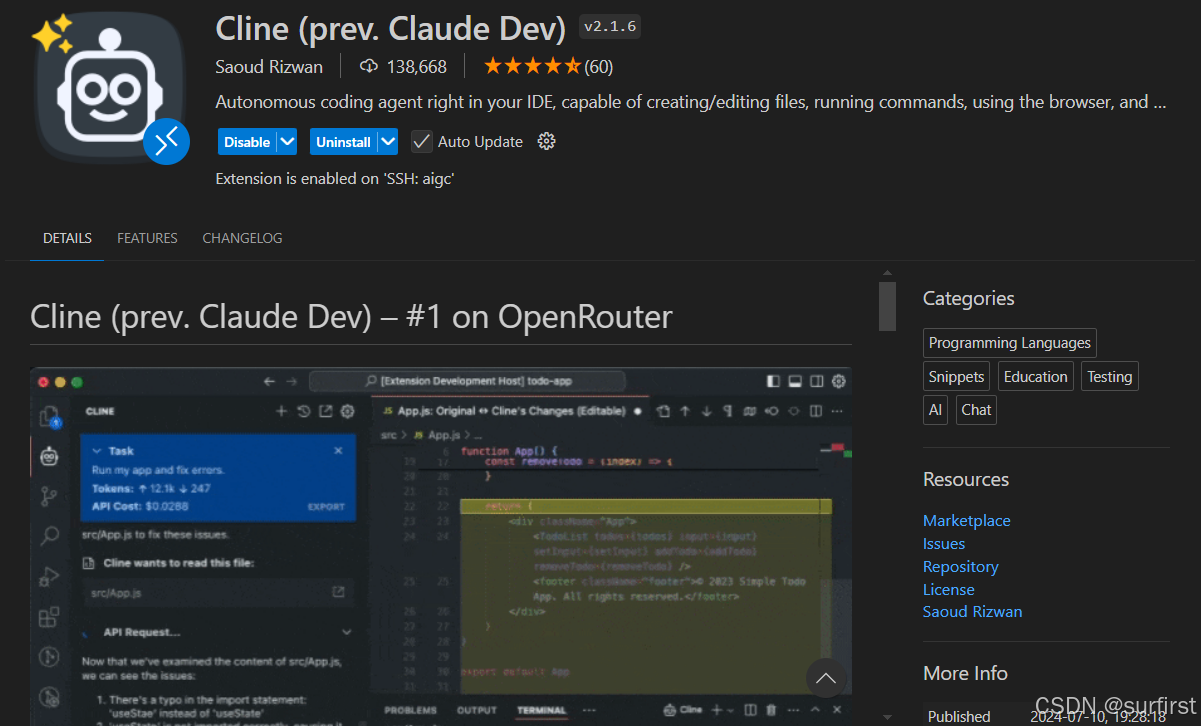Screen dimensions: 1201x726
Task: Open the License resource link
Action: tap(948, 589)
